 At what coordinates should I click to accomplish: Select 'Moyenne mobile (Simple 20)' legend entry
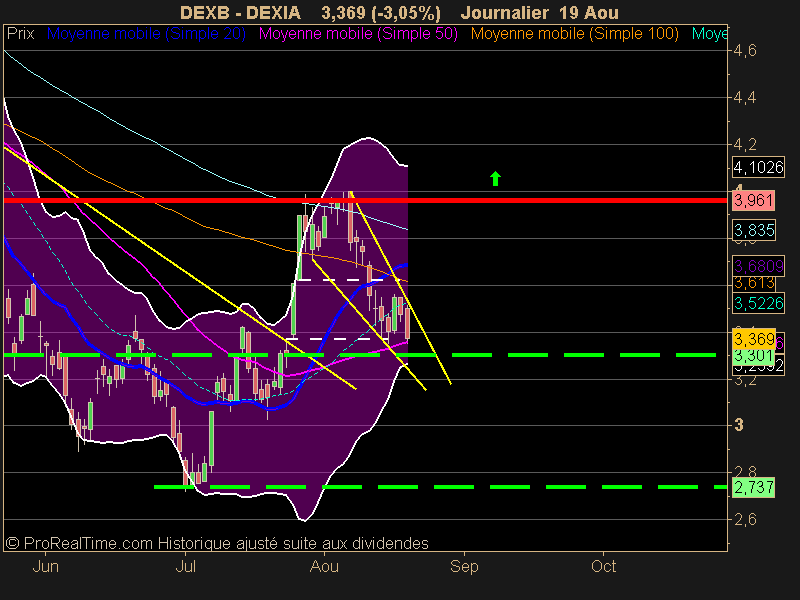click(x=146, y=34)
